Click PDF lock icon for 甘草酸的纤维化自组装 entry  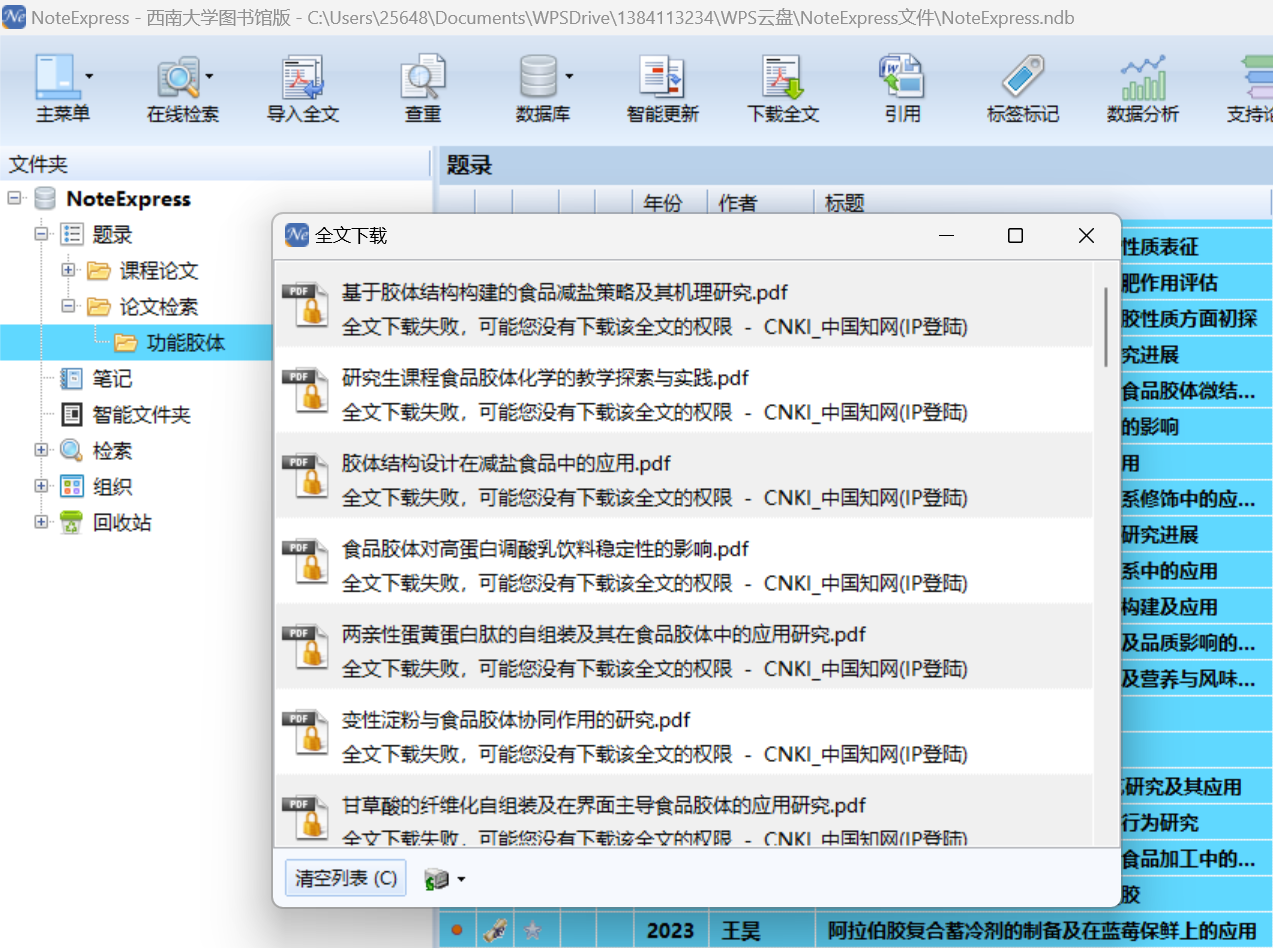(305, 818)
